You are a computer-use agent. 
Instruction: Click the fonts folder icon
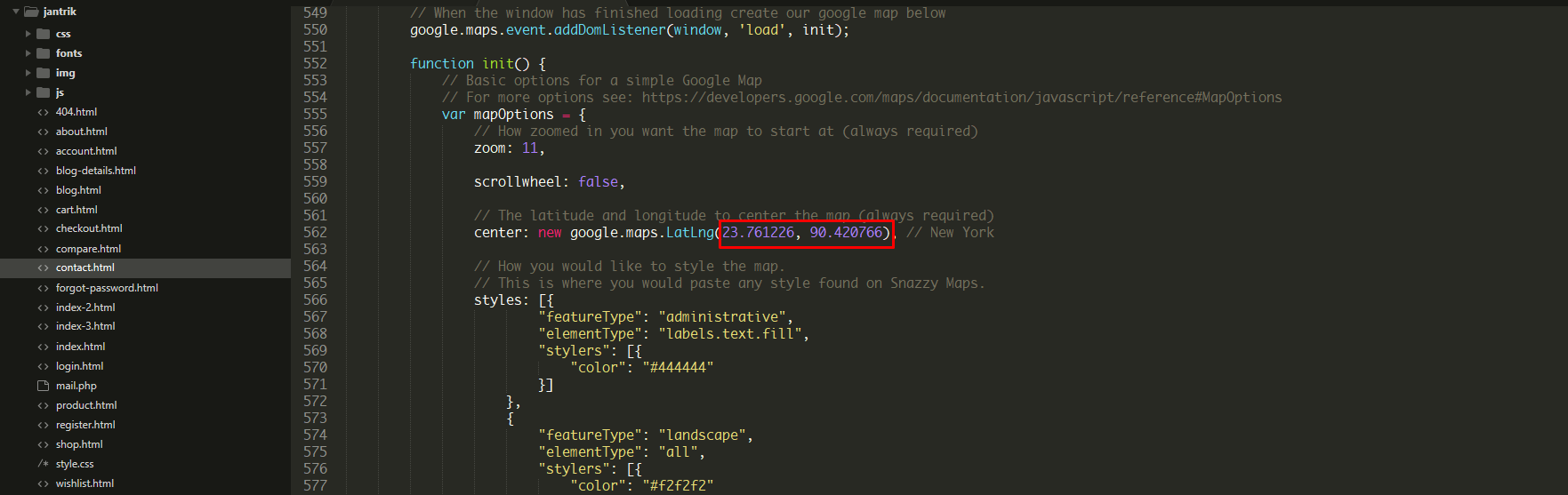click(43, 53)
